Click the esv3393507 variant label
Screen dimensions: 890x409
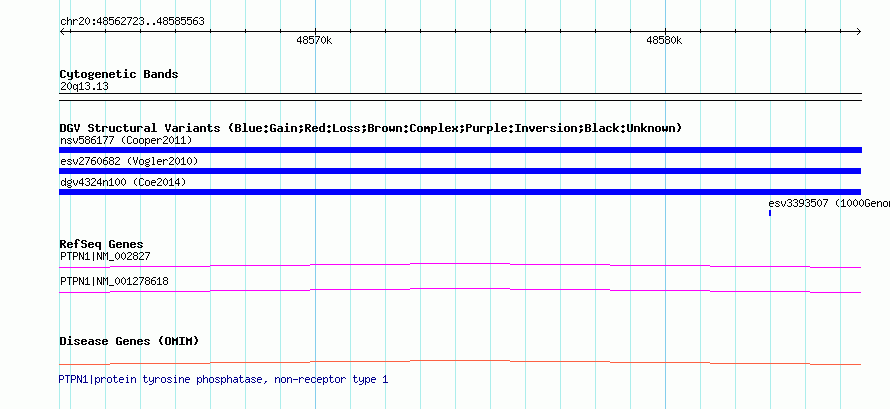(x=829, y=203)
